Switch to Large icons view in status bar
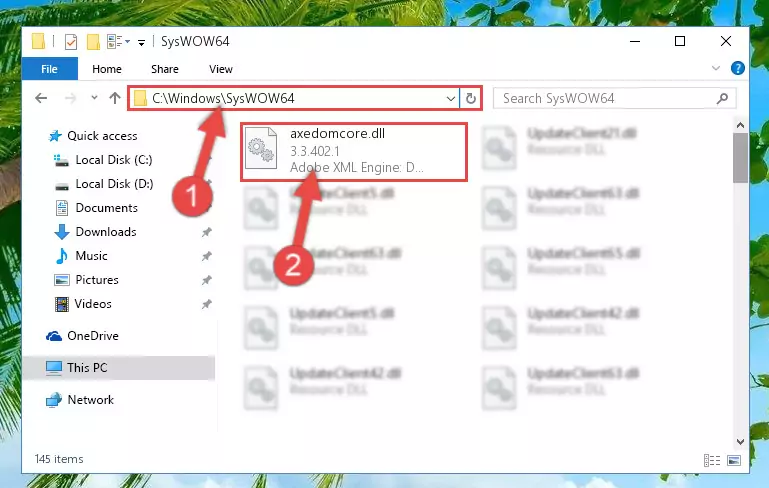 734,461
